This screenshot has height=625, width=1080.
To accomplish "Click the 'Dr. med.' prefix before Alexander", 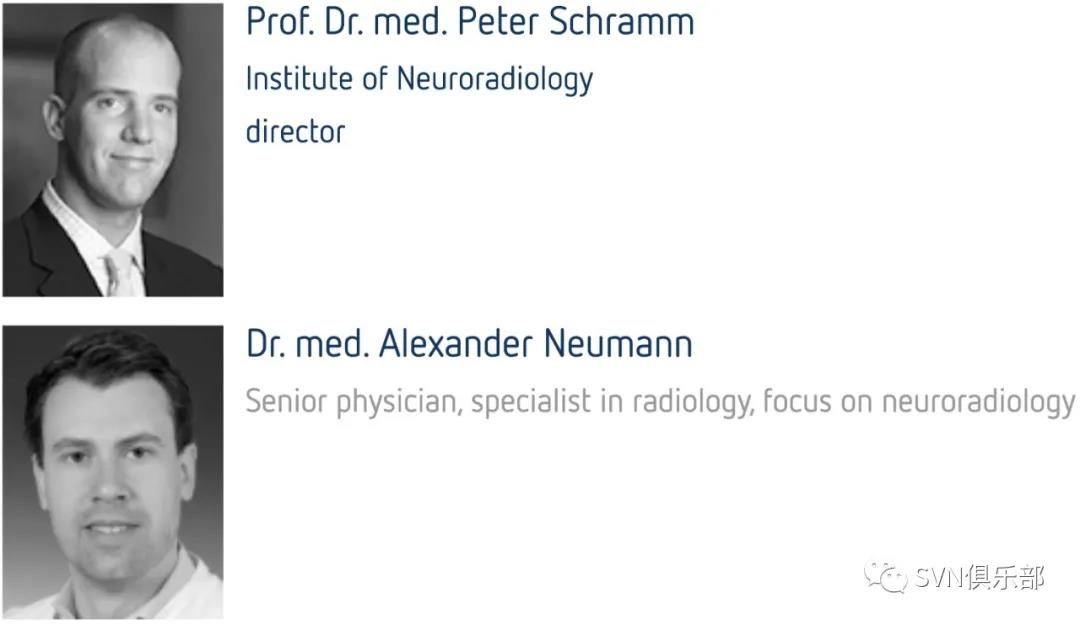I will coord(307,343).
